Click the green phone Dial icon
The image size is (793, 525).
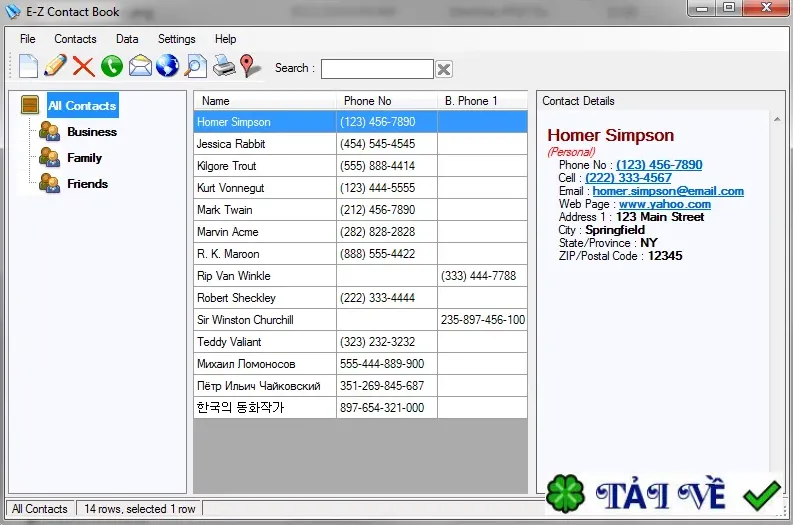[112, 66]
